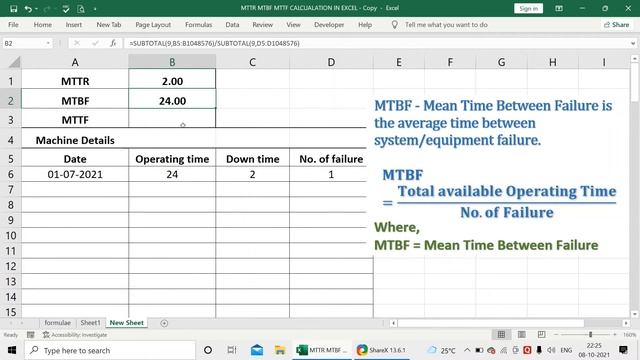Image resolution: width=640 pixels, height=360 pixels.
Task: Click the Select All corner triangle
Action: pos(14,62)
